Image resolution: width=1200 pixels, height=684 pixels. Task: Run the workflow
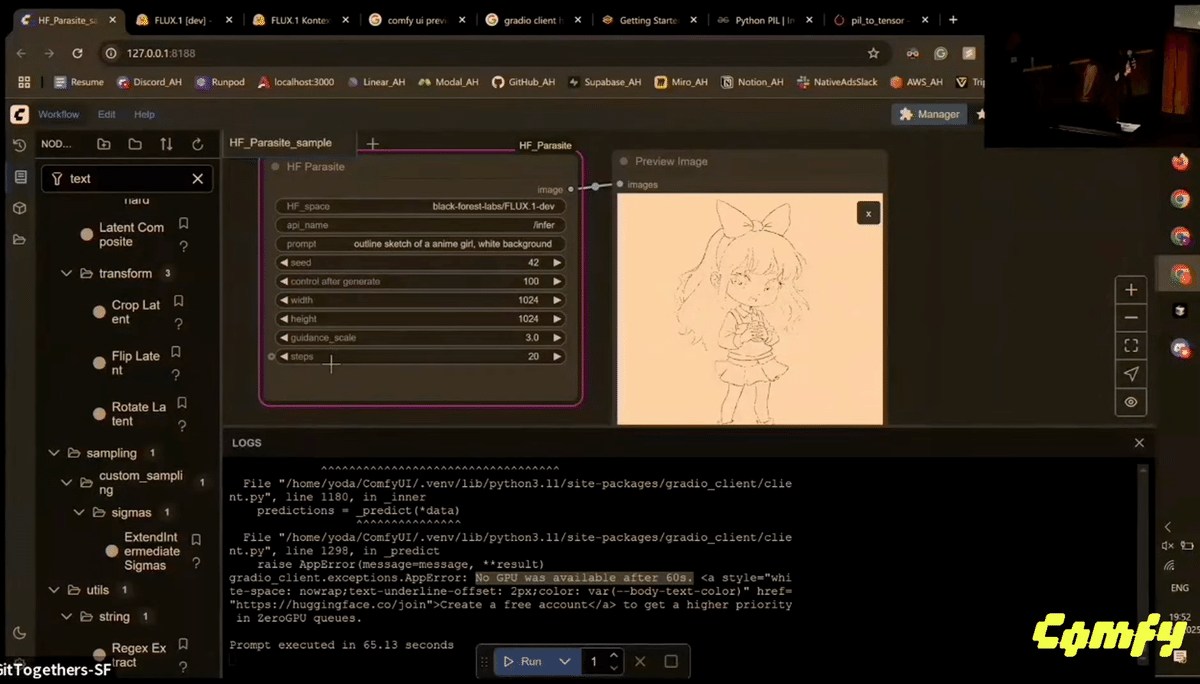click(522, 661)
